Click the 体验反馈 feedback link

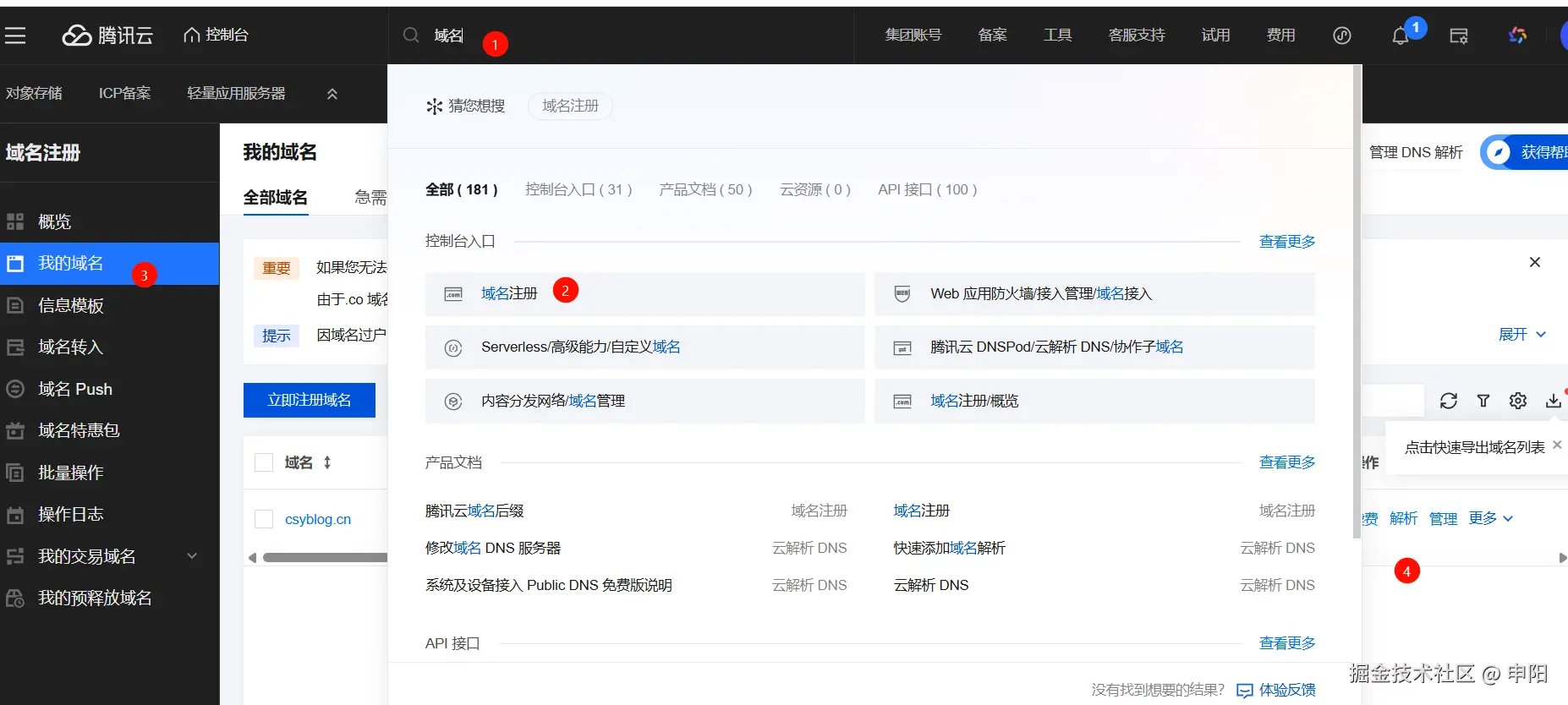tap(1276, 690)
